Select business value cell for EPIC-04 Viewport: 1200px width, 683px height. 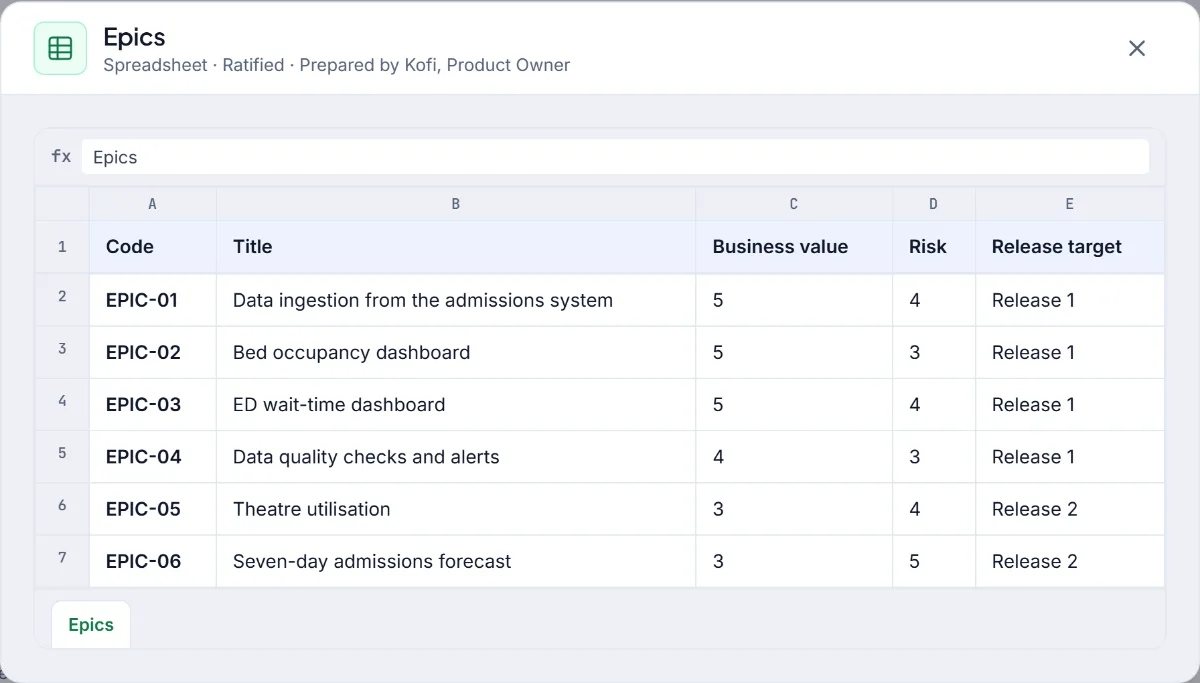[x=794, y=456]
